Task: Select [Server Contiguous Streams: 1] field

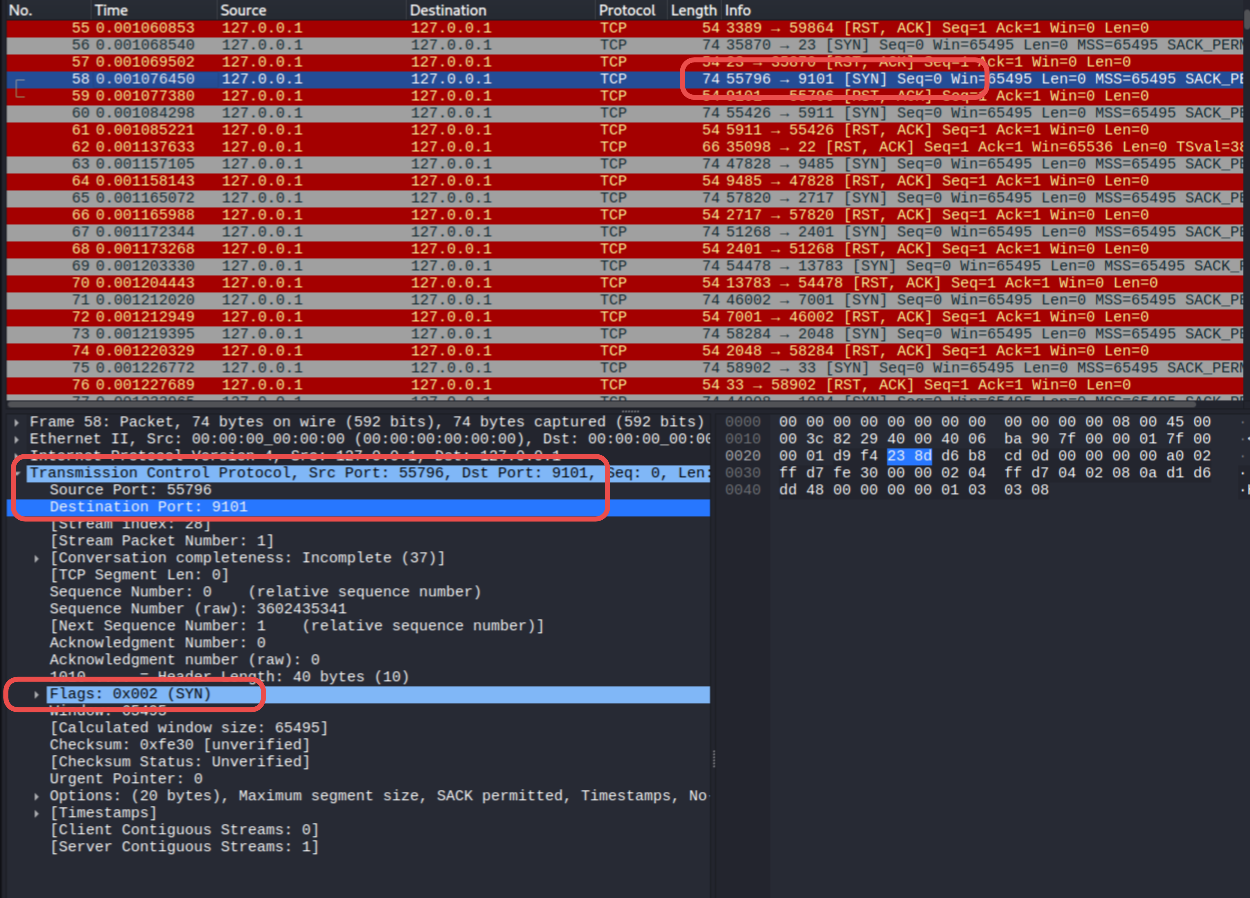Action: click(x=185, y=847)
